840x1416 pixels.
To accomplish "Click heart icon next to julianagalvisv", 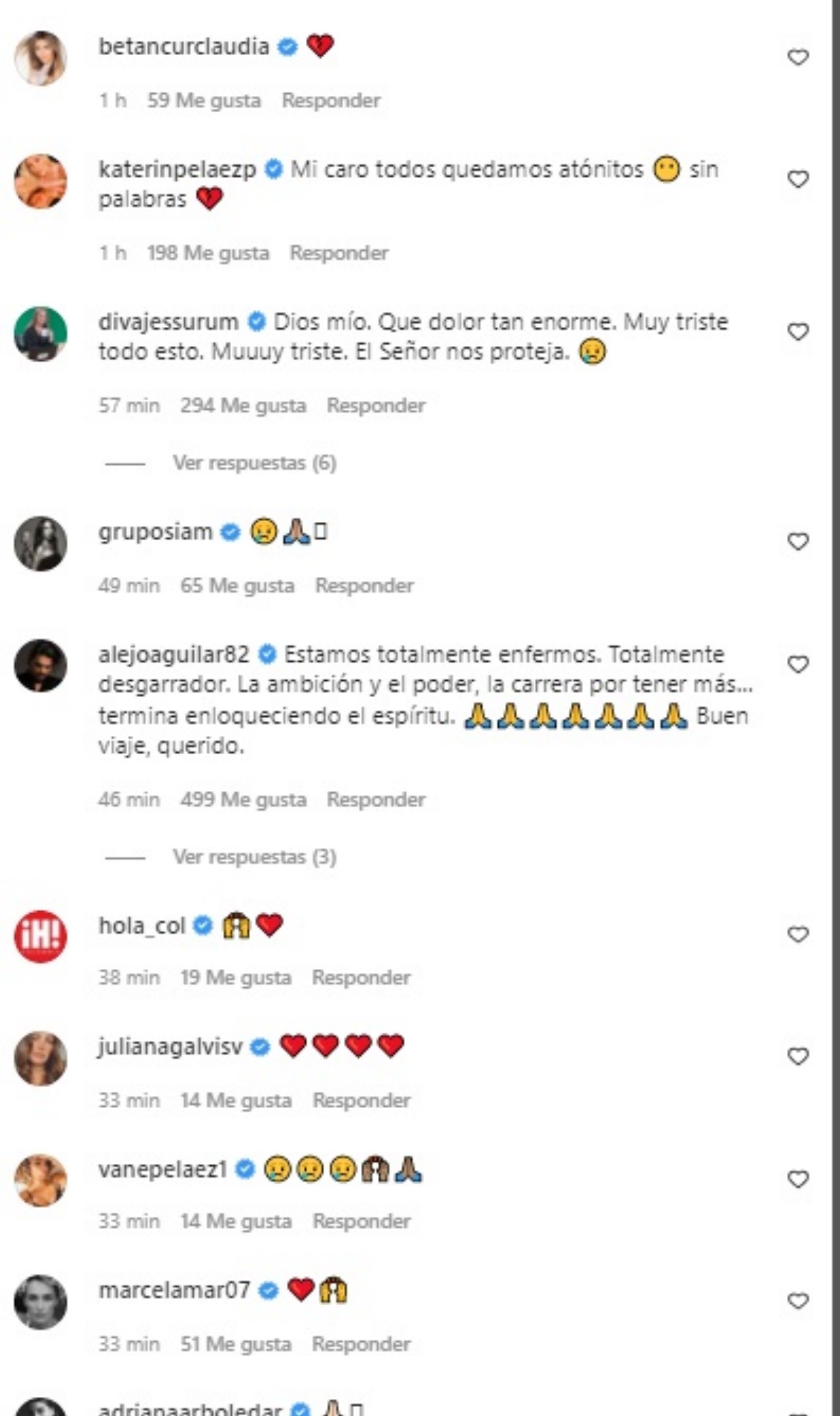I will click(x=797, y=1056).
